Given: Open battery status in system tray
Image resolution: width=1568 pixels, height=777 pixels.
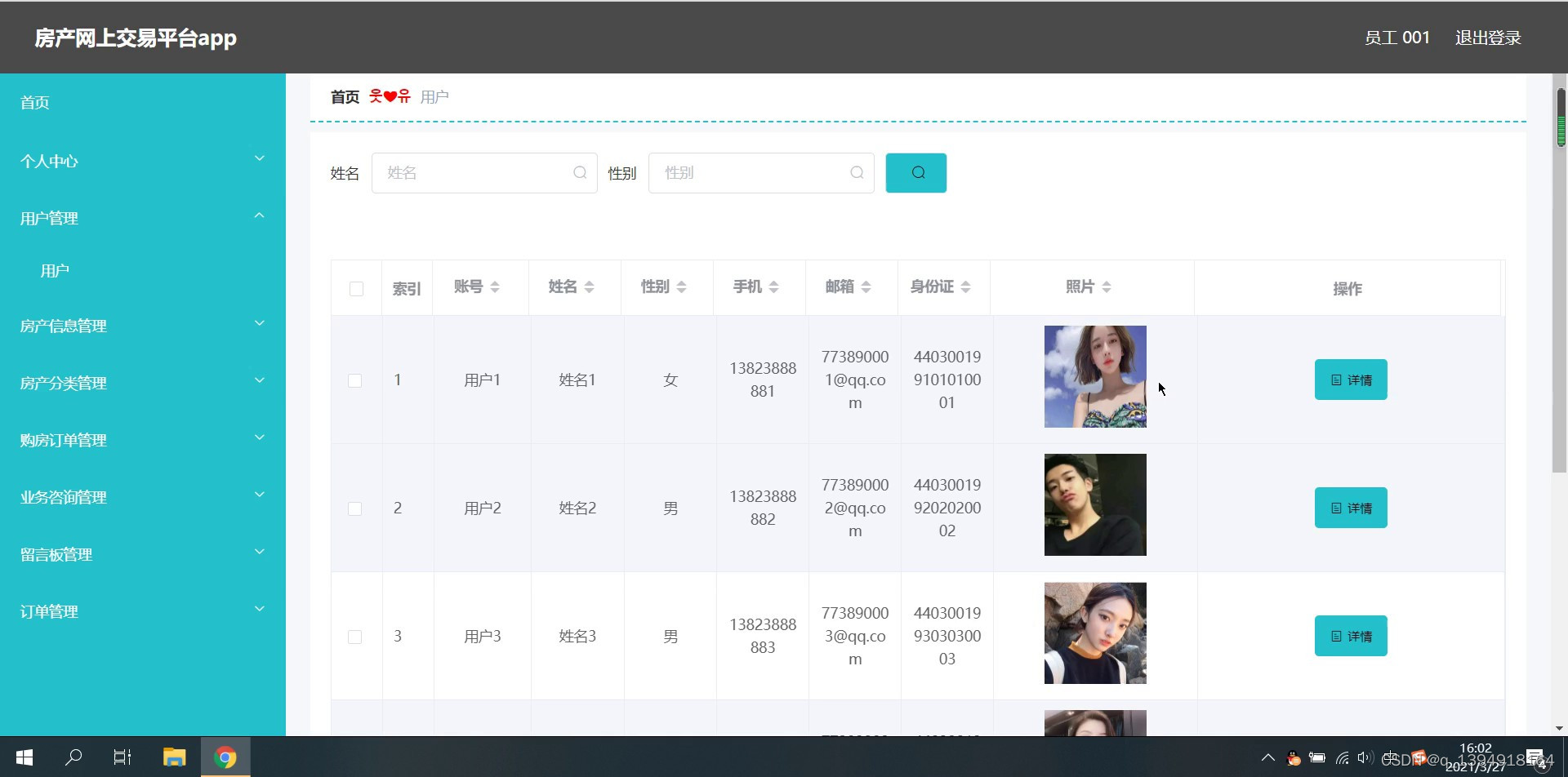Looking at the screenshot, I should click(x=1317, y=757).
